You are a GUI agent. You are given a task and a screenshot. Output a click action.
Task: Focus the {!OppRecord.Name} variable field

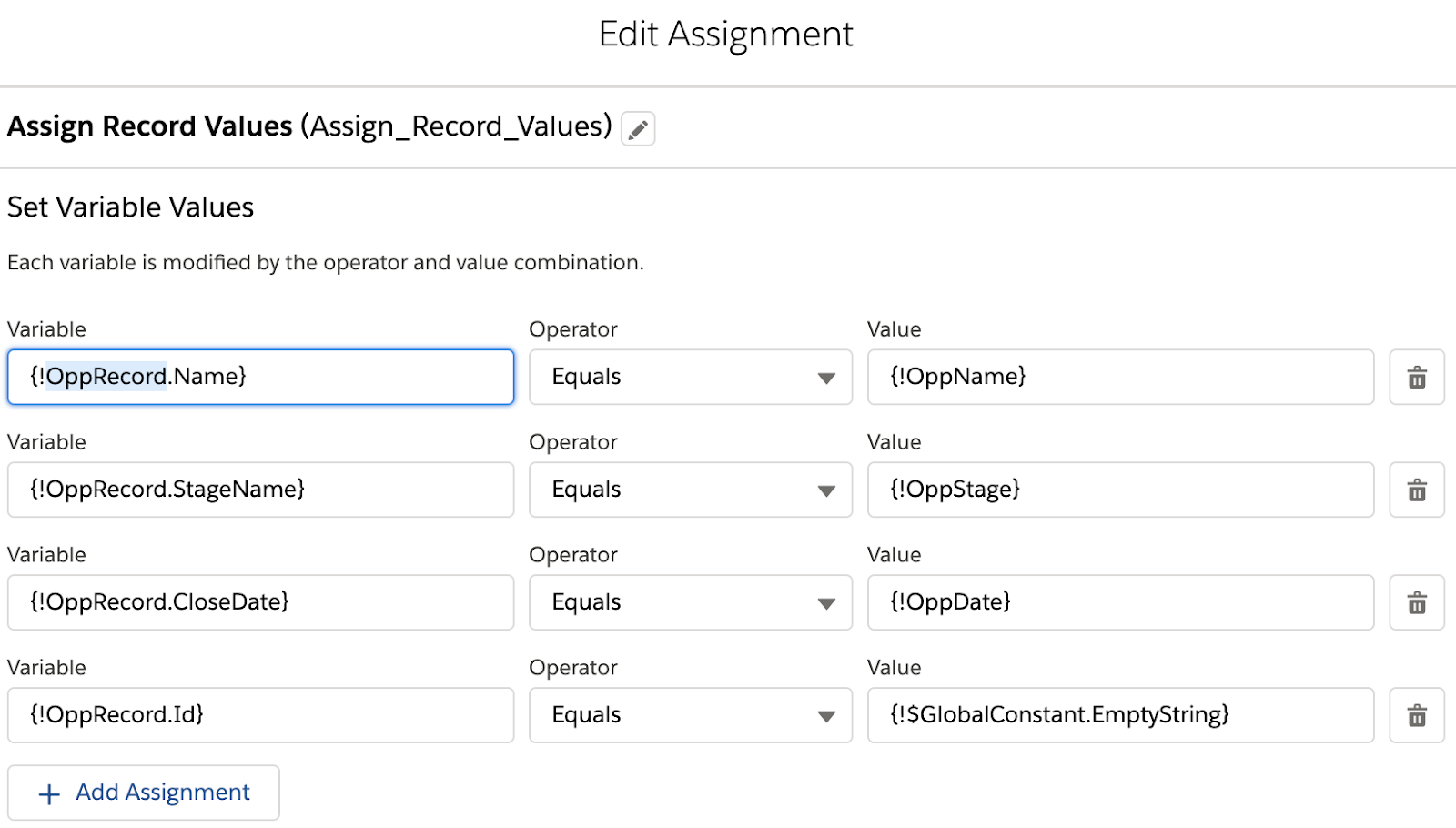coord(260,378)
